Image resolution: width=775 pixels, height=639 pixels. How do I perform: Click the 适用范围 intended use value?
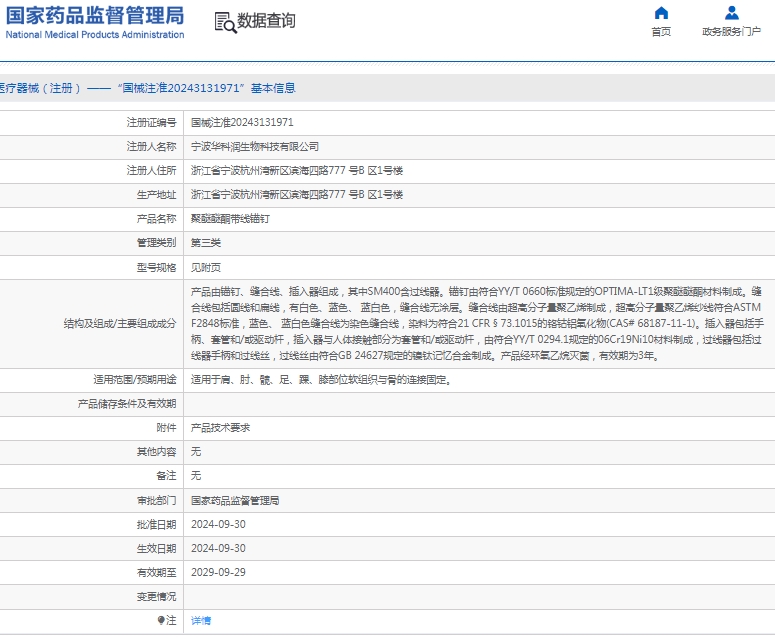tap(321, 380)
